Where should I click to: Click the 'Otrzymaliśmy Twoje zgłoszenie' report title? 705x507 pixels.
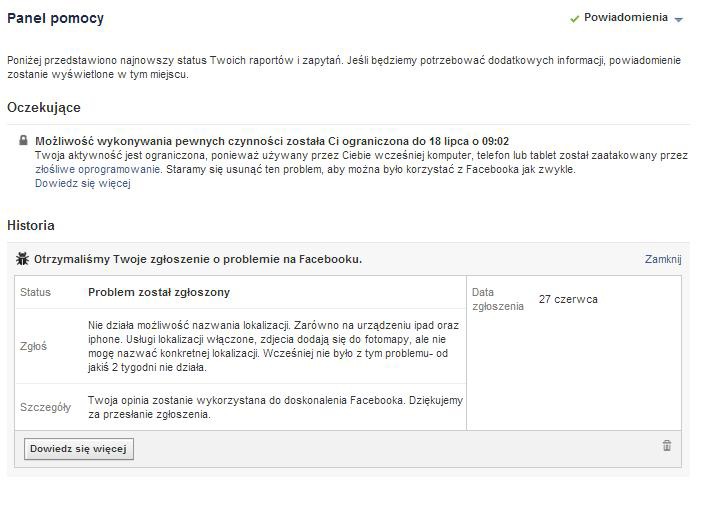[198, 259]
